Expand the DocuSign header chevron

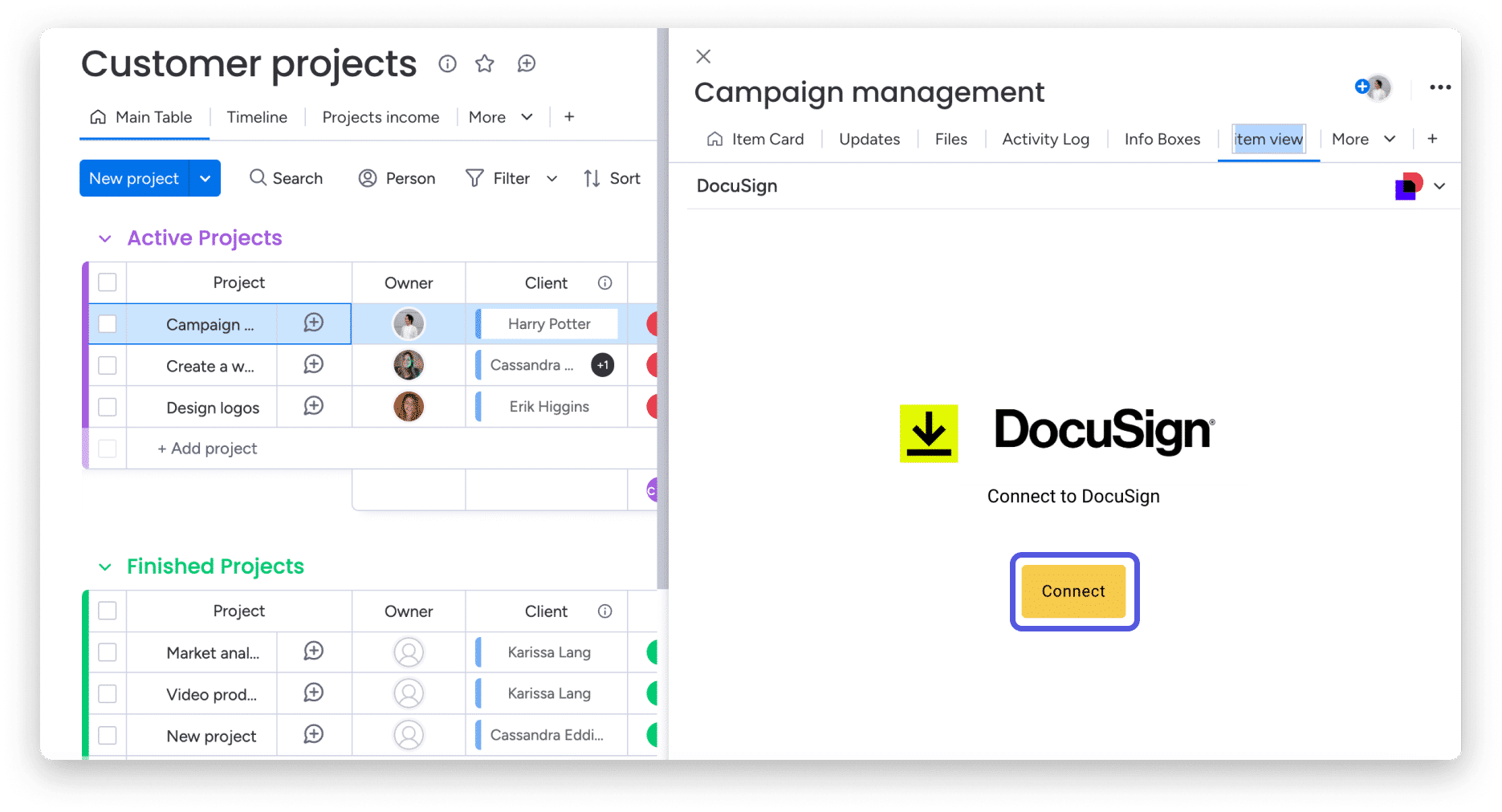click(1439, 186)
